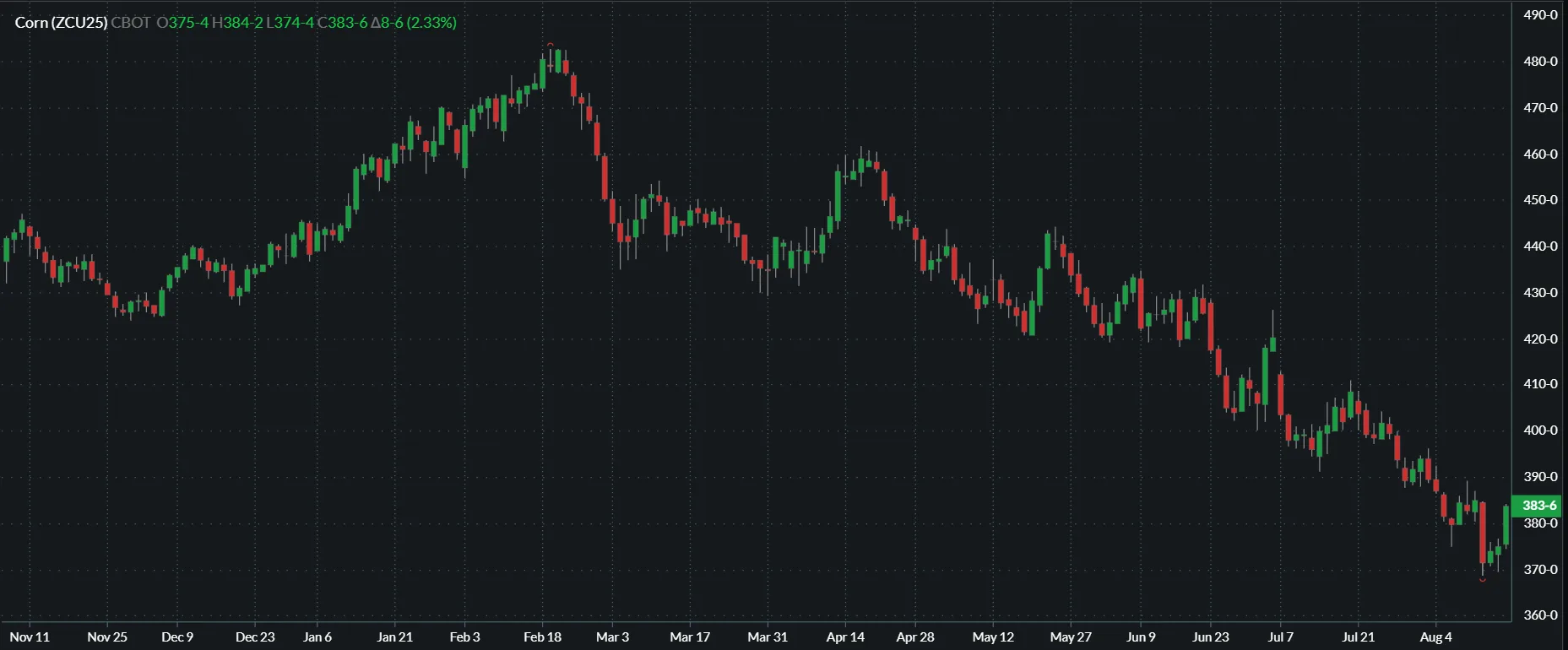The height and width of the screenshot is (650, 1568).
Task: Click the 490-0 price axis label
Action: pos(1540,15)
